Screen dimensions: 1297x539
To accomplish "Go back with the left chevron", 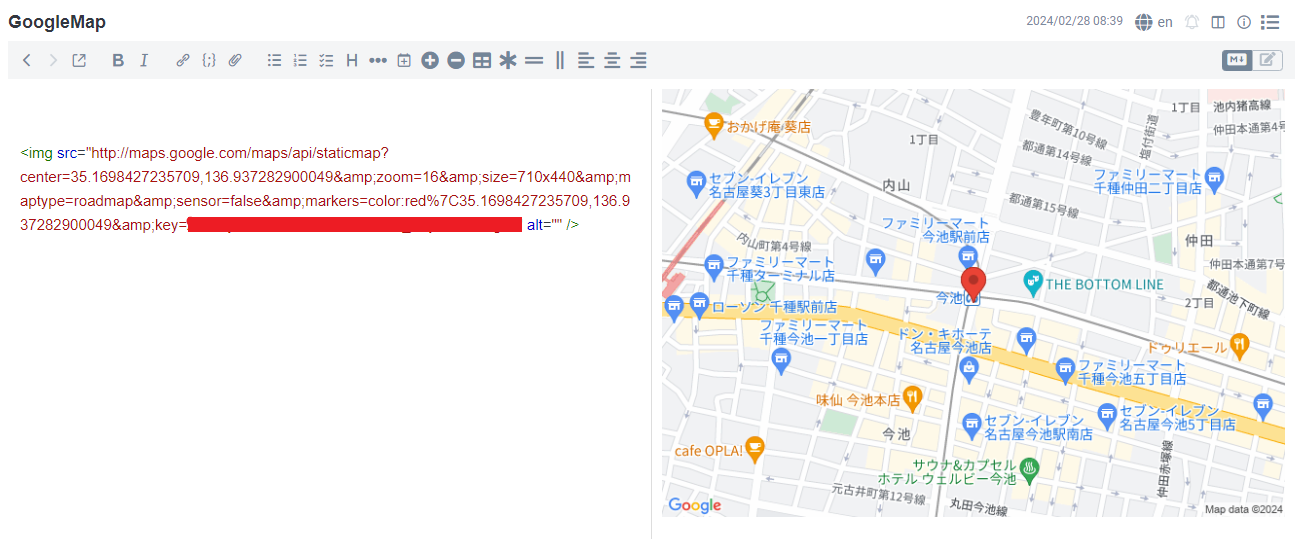I will tap(27, 60).
